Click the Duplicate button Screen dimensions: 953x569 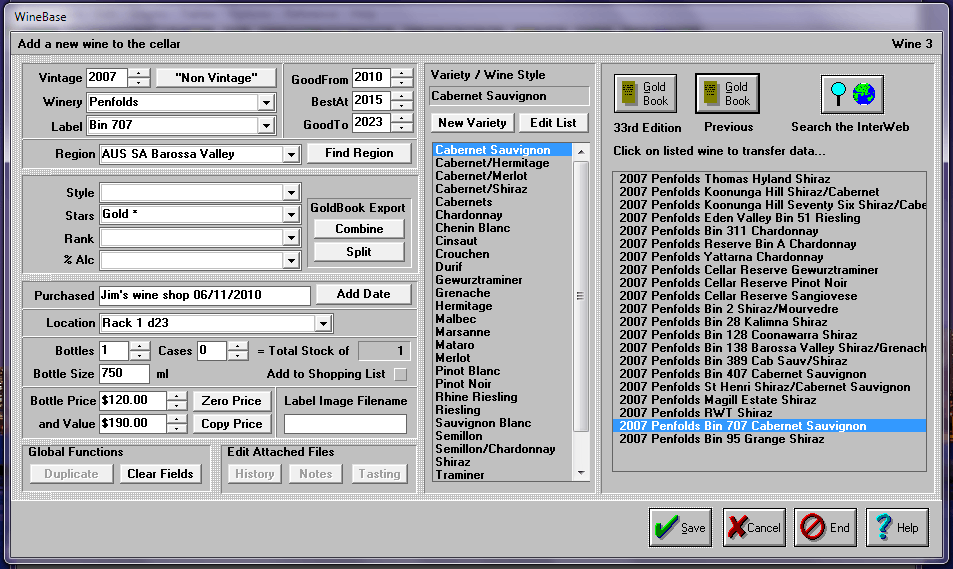point(71,474)
